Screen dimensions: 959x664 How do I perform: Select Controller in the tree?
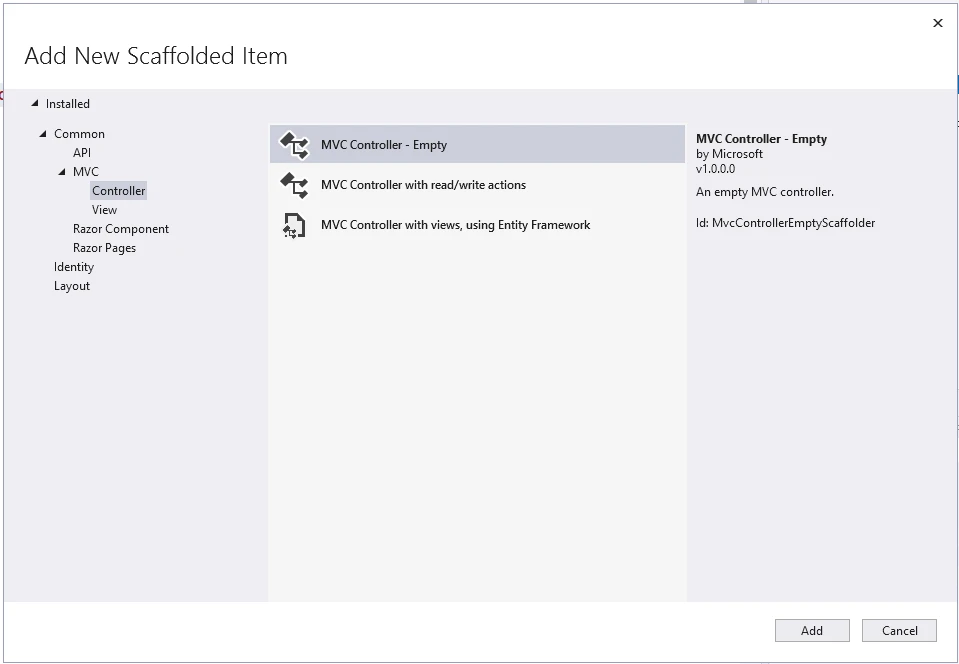(119, 191)
